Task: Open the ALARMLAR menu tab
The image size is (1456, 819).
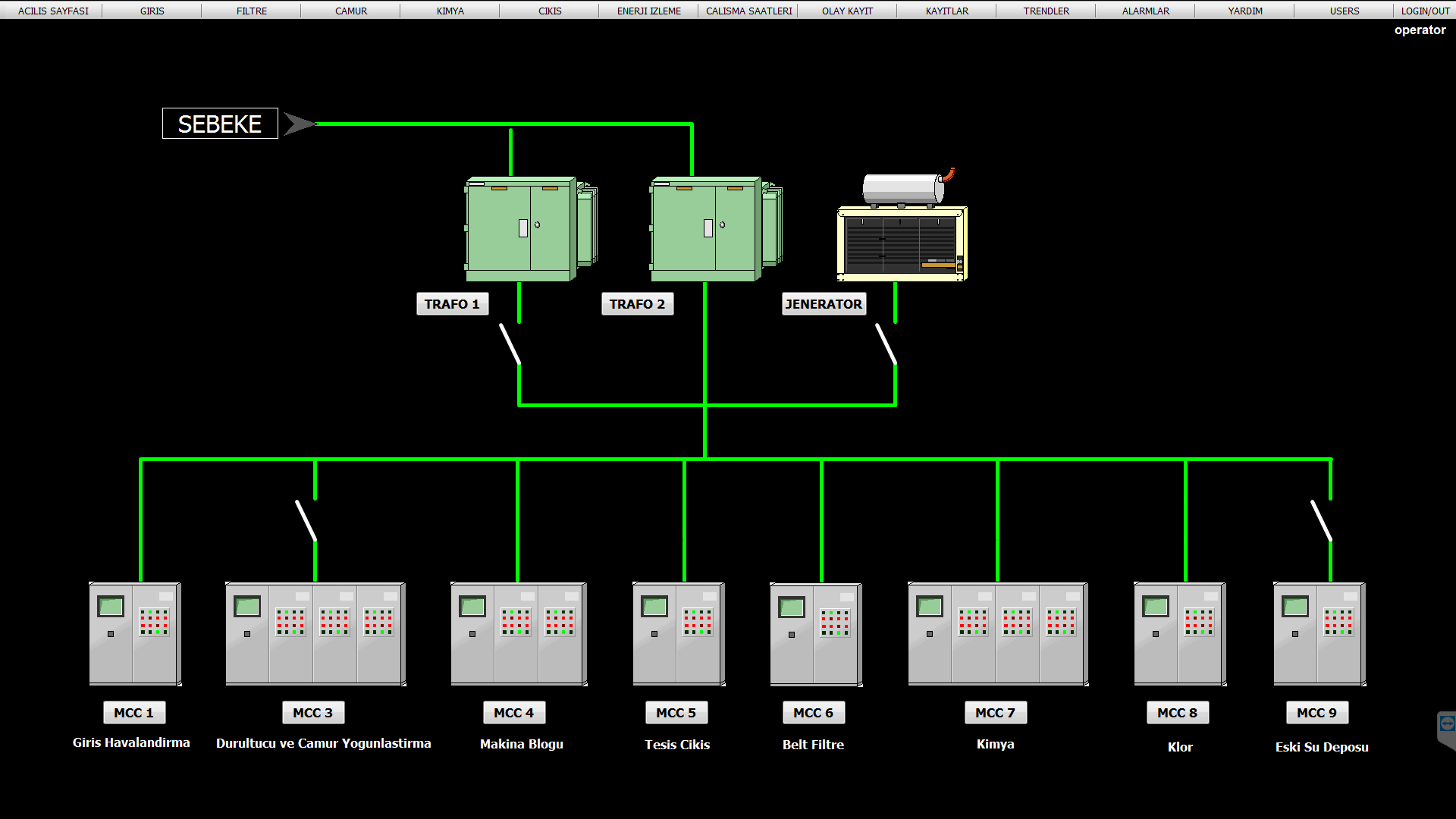Action: 1145,11
